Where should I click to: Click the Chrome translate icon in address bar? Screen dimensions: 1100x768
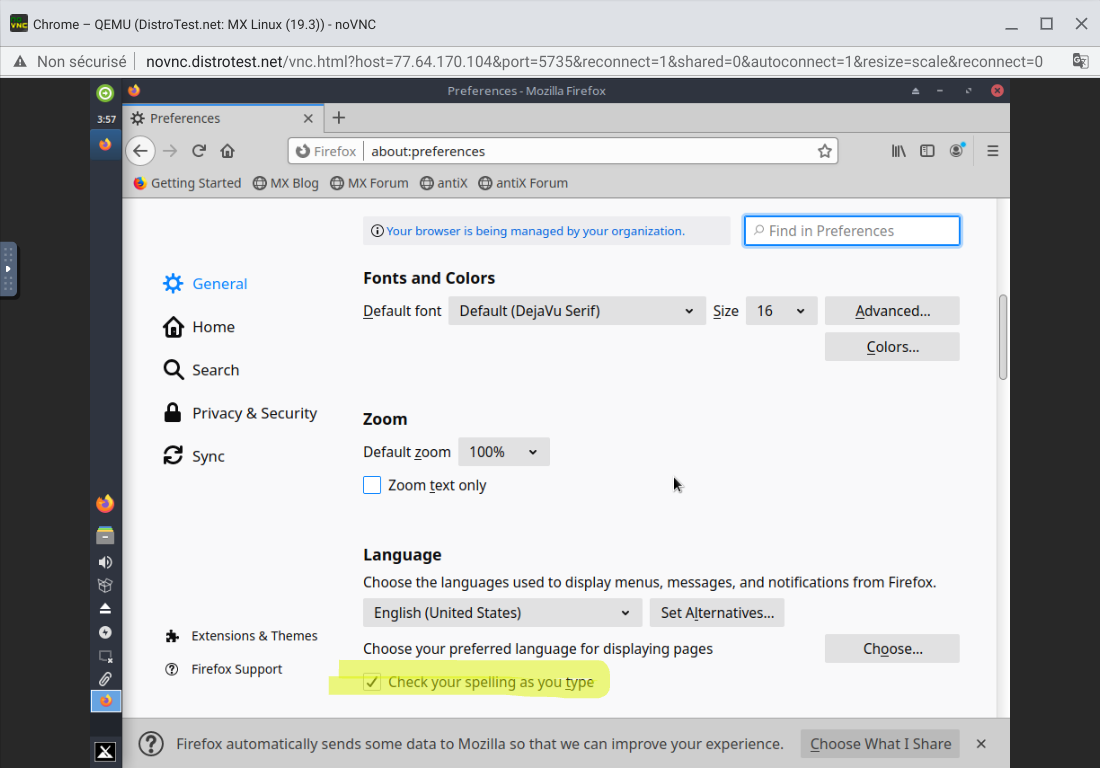tap(1080, 61)
